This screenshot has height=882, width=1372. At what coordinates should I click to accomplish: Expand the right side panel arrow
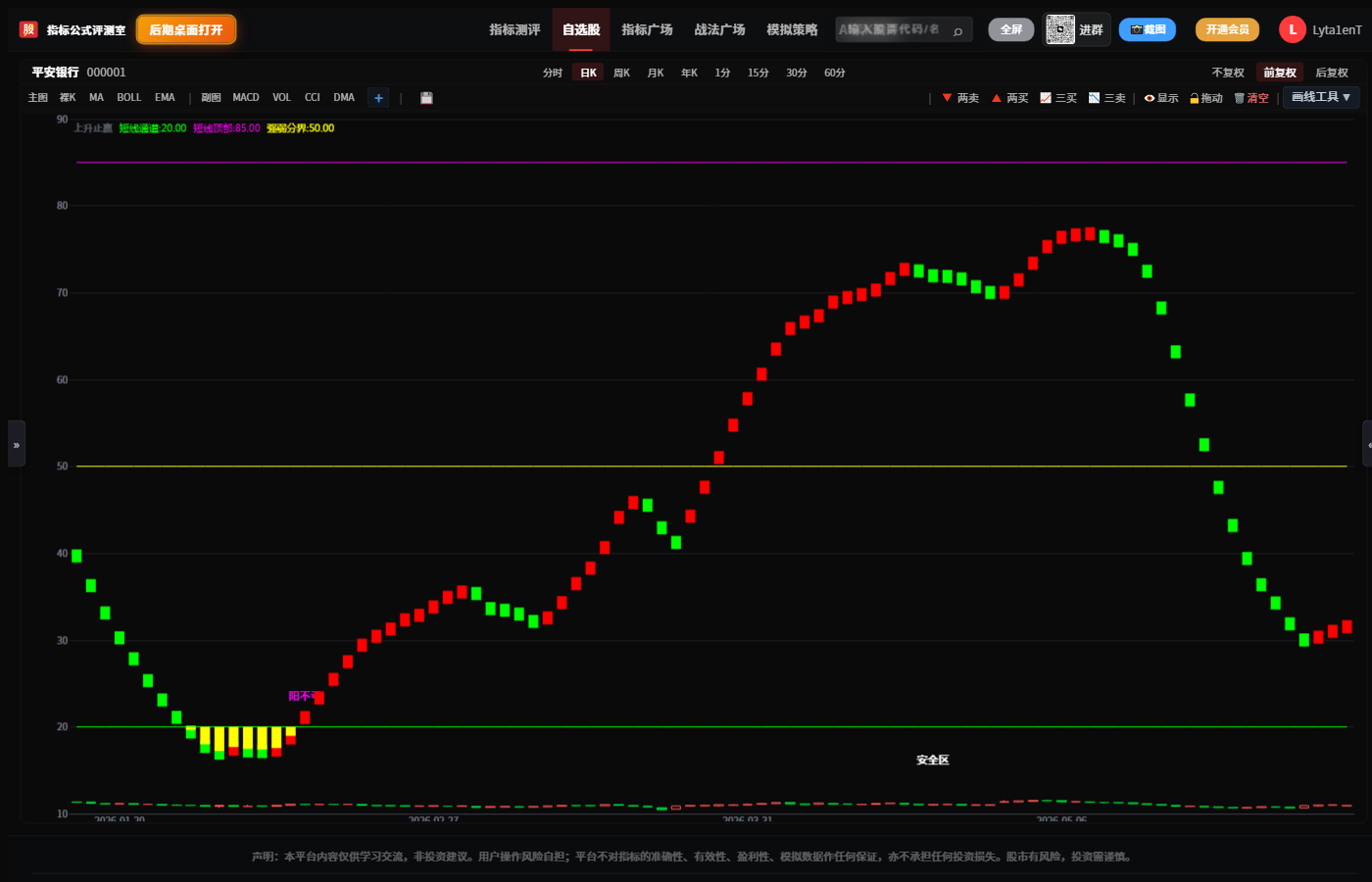click(x=1367, y=444)
